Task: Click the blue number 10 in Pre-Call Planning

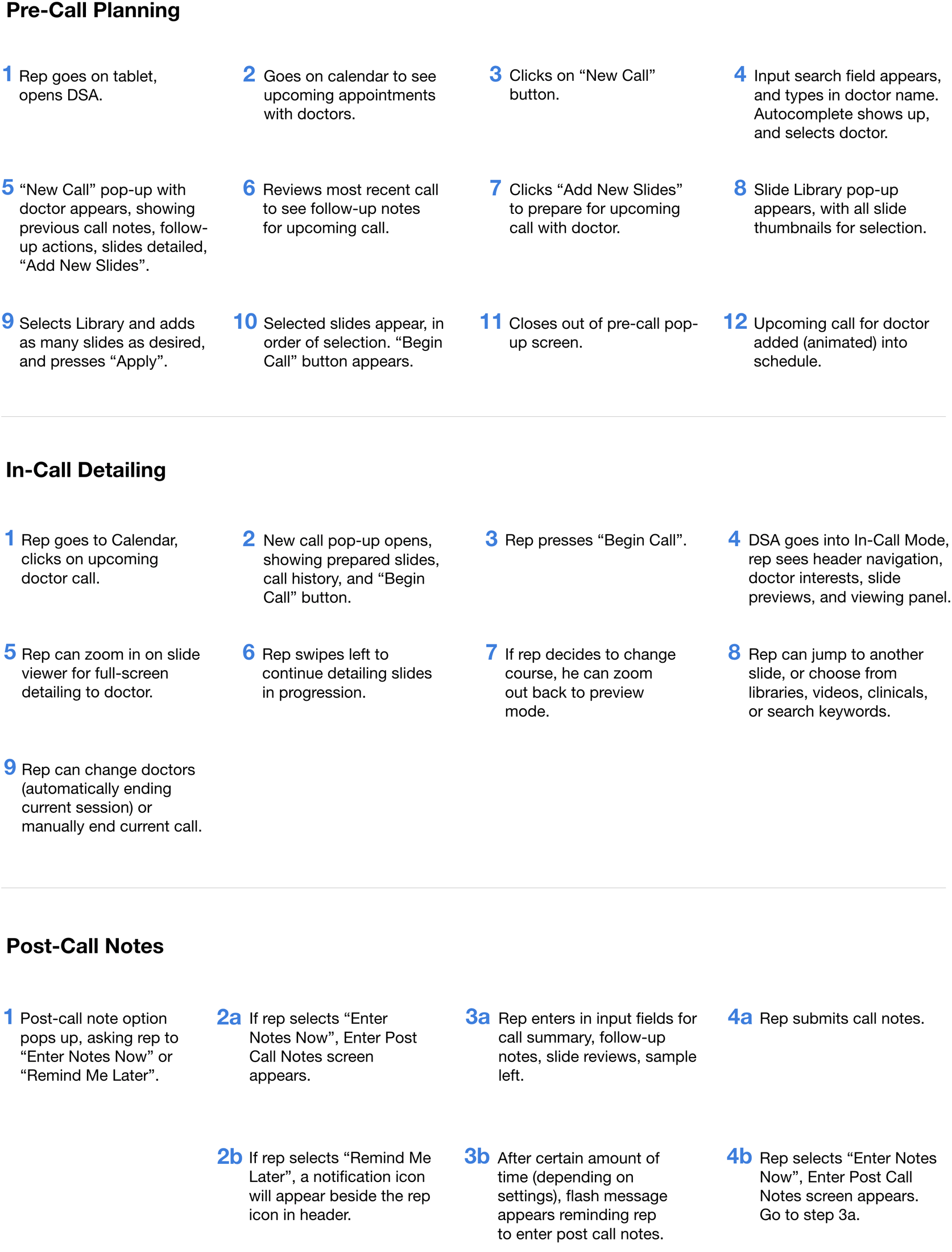Action: click(x=245, y=322)
